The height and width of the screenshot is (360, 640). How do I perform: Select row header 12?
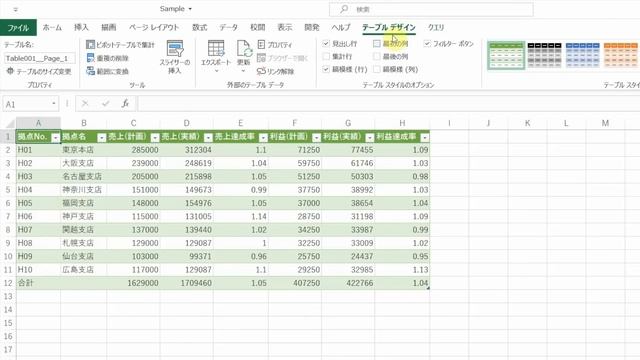coord(8,283)
